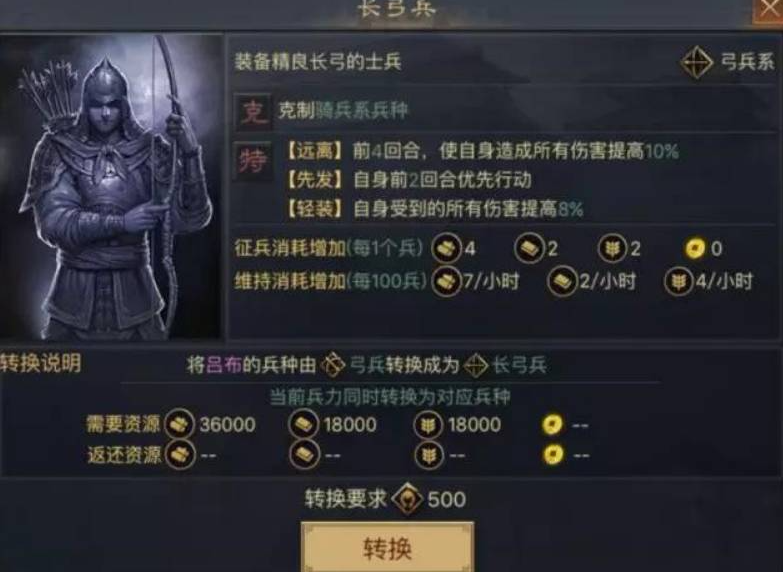Click the iron icon showing 18000 required

point(304,424)
